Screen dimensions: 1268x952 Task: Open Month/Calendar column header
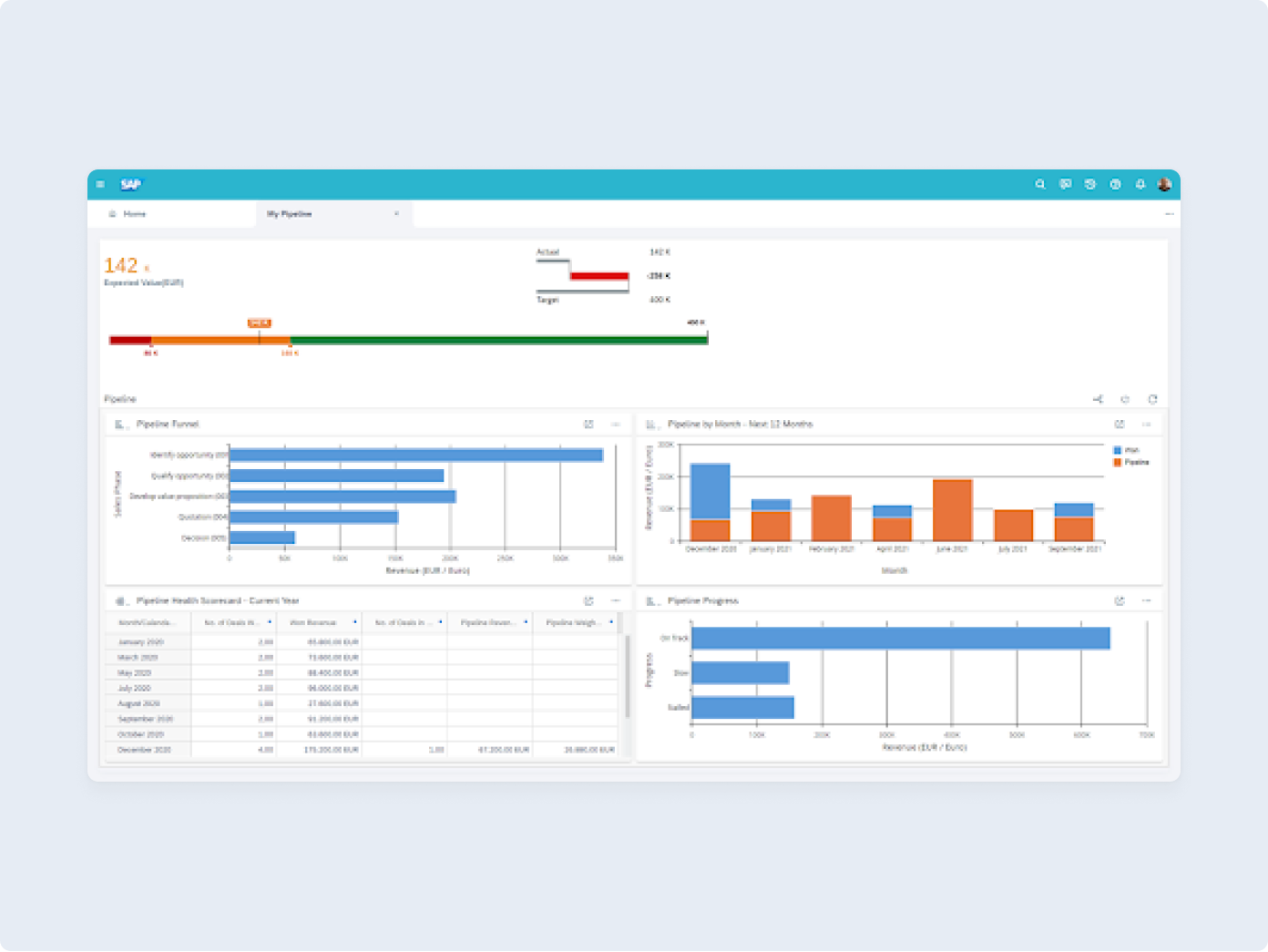coord(146,623)
